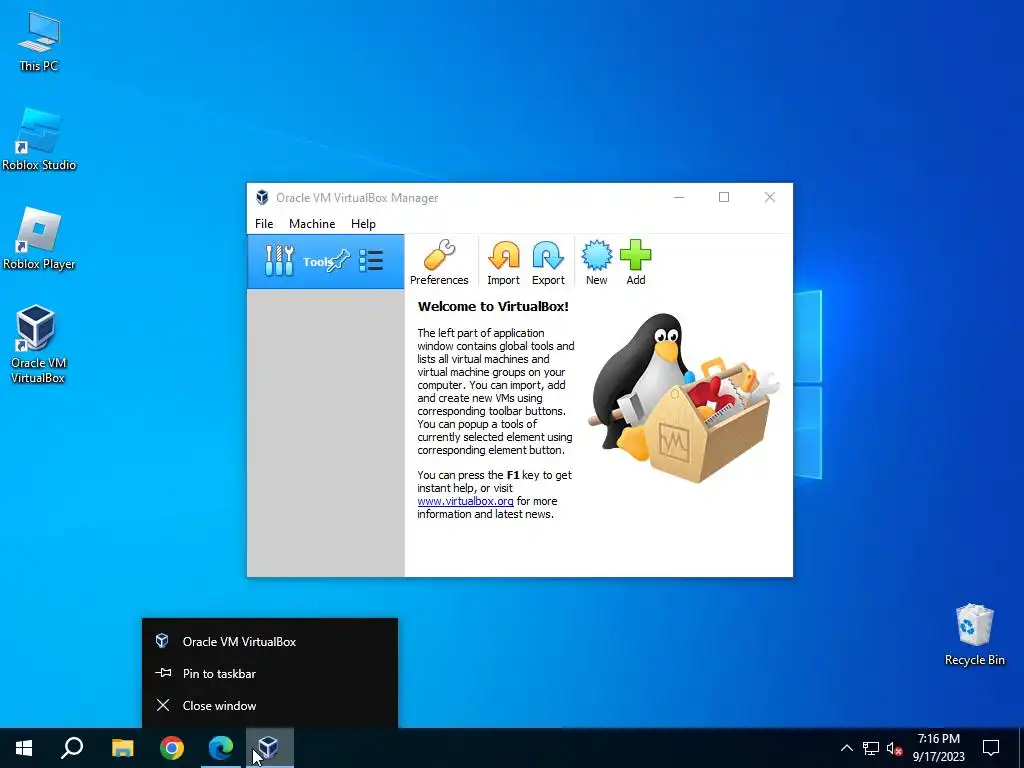Image resolution: width=1024 pixels, height=768 pixels.
Task: Open the Action Center notifications icon
Action: click(991, 748)
